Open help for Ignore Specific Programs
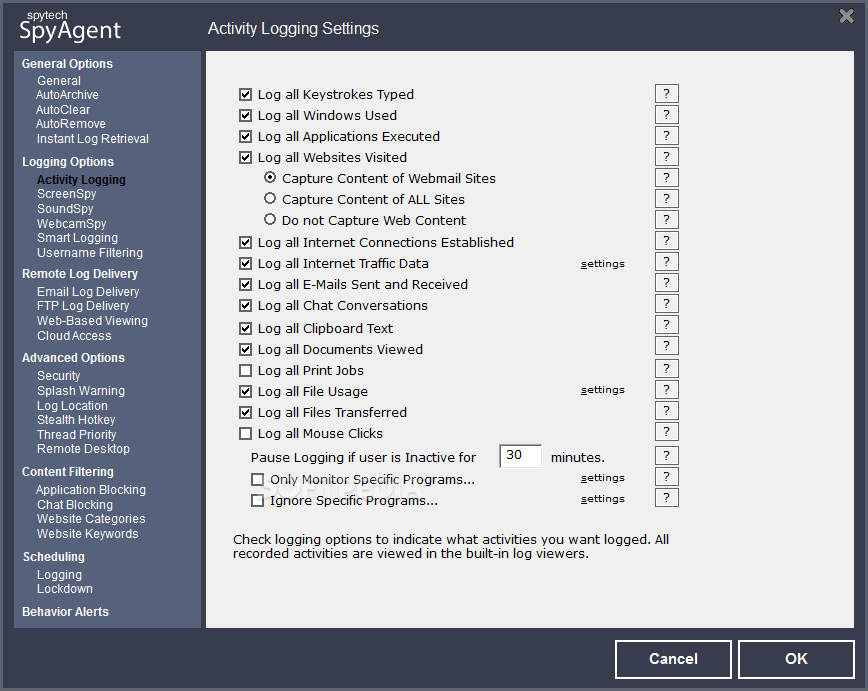The image size is (868, 691). click(666, 498)
